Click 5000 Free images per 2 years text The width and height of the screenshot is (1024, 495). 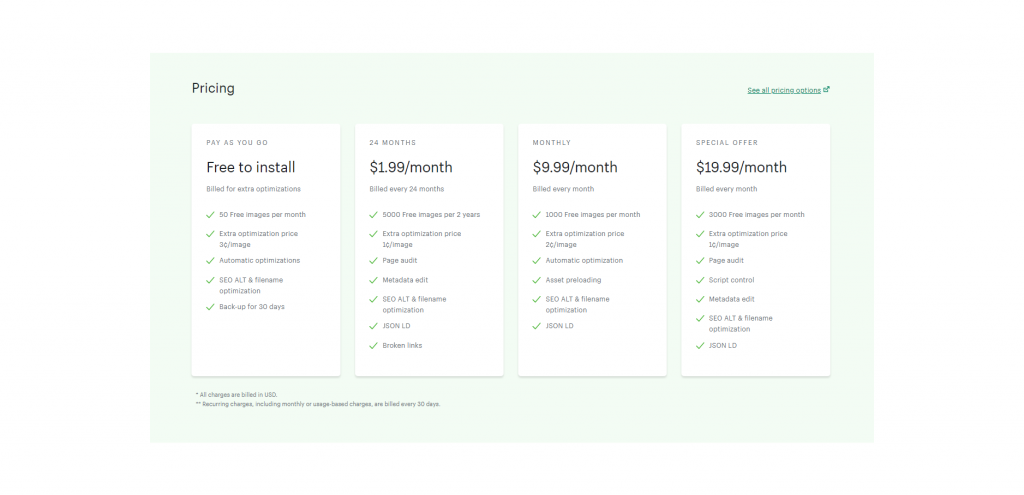tap(431, 214)
